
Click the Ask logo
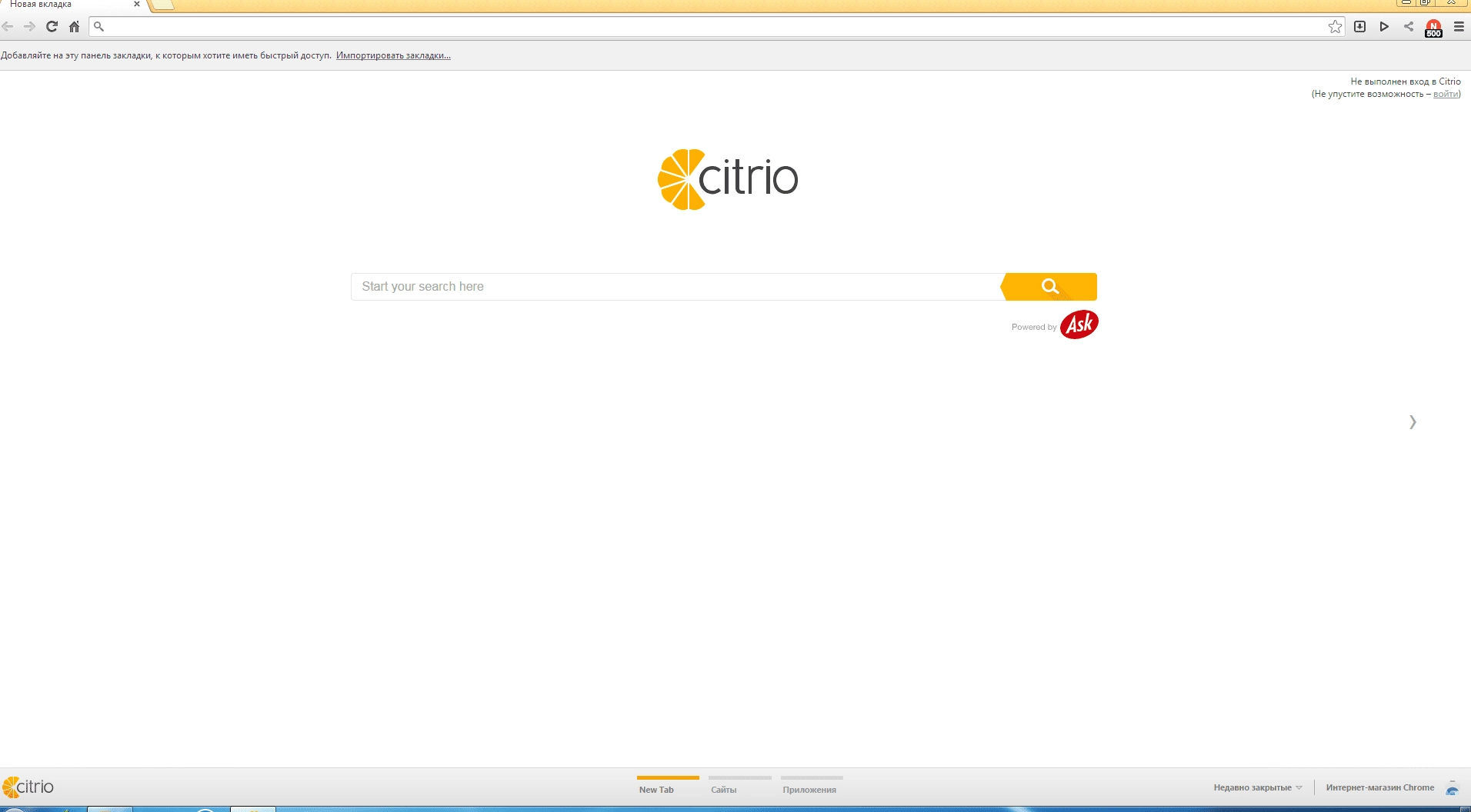click(x=1079, y=324)
